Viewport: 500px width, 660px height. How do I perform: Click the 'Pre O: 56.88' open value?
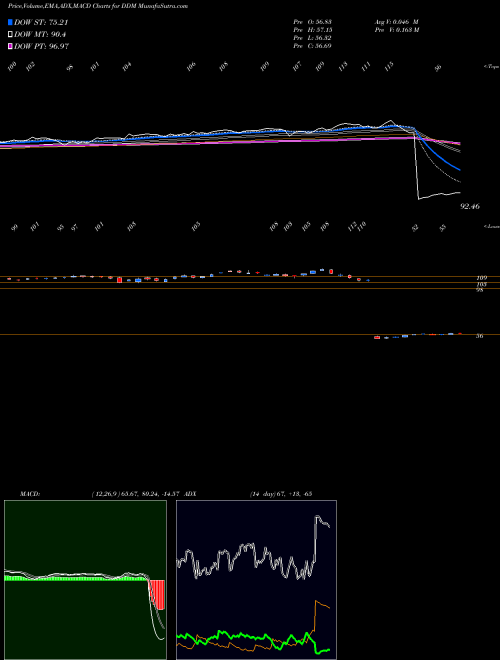313,21
